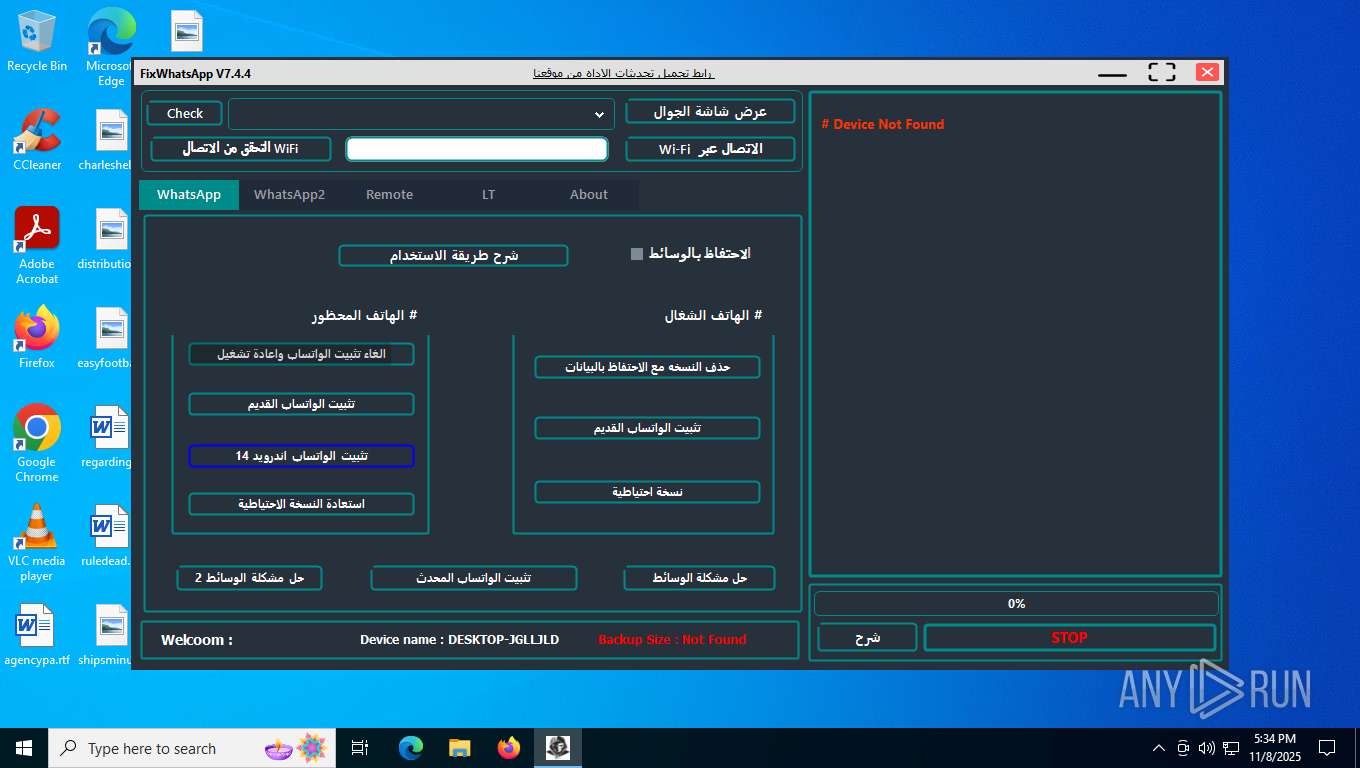Viewport: 1360px width, 768px height.
Task: Click عرض شاشة الجوال button
Action: [x=710, y=111]
